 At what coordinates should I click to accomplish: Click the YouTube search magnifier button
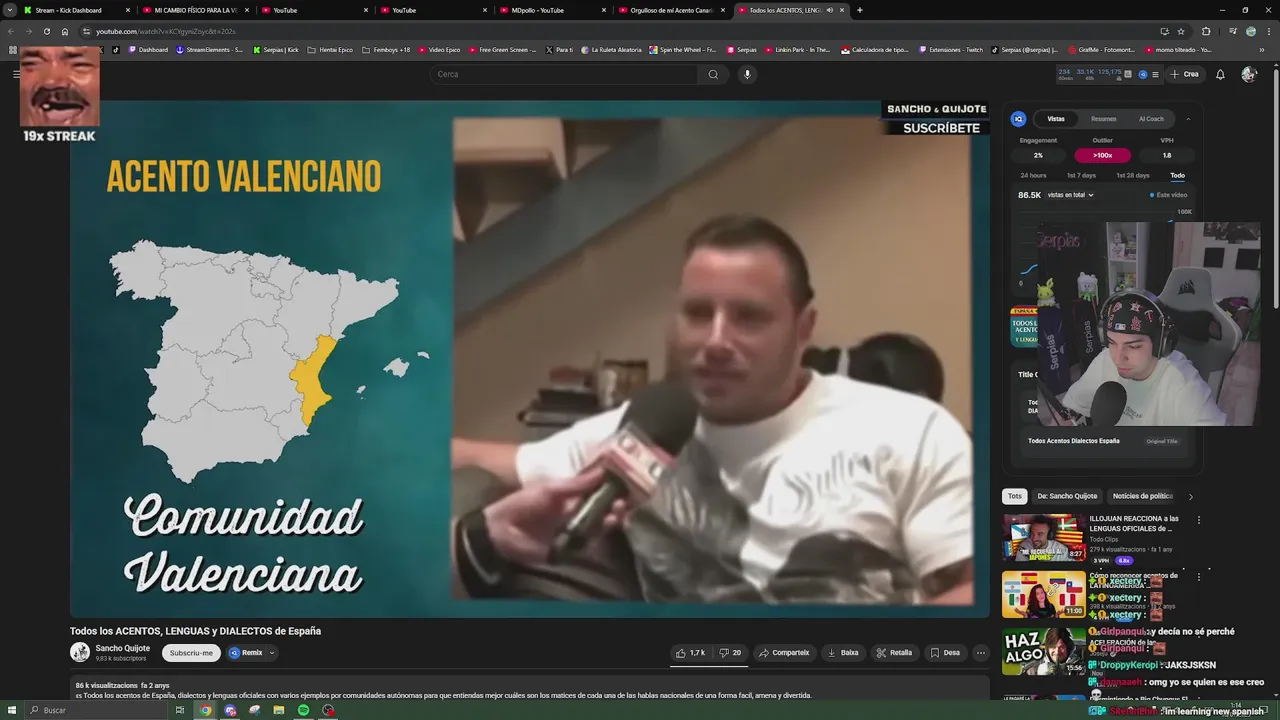[713, 74]
